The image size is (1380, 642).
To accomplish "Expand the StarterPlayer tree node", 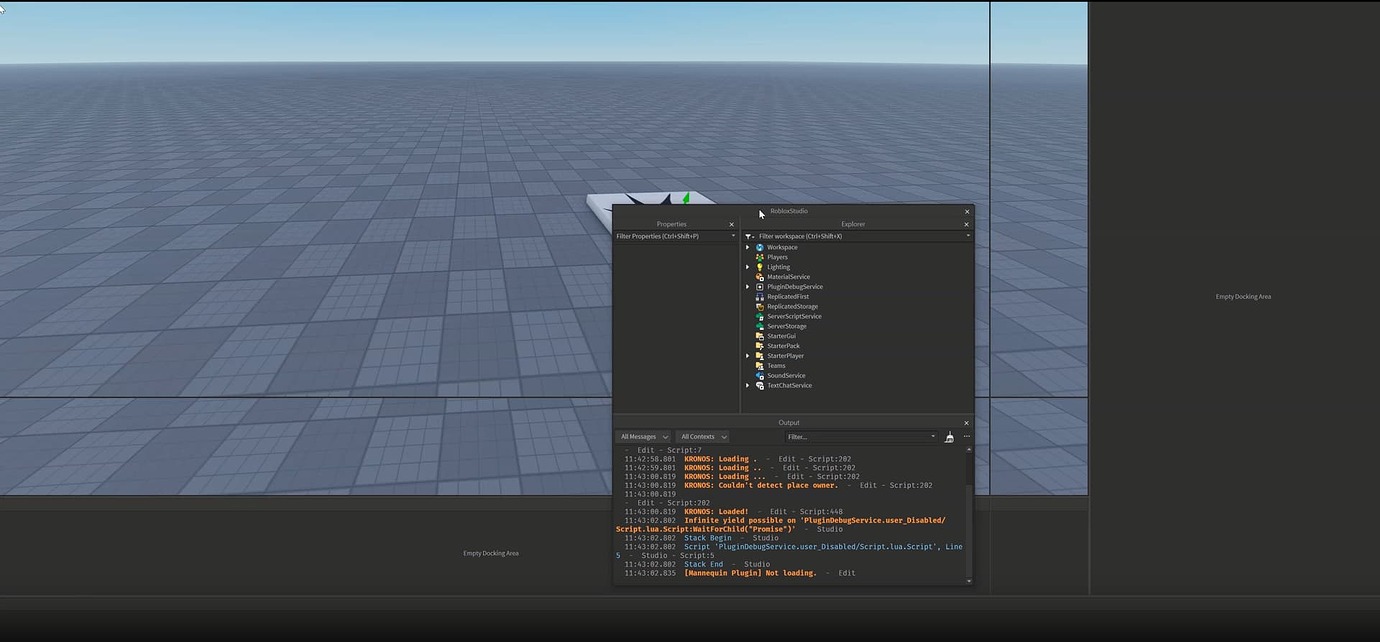I will click(747, 356).
